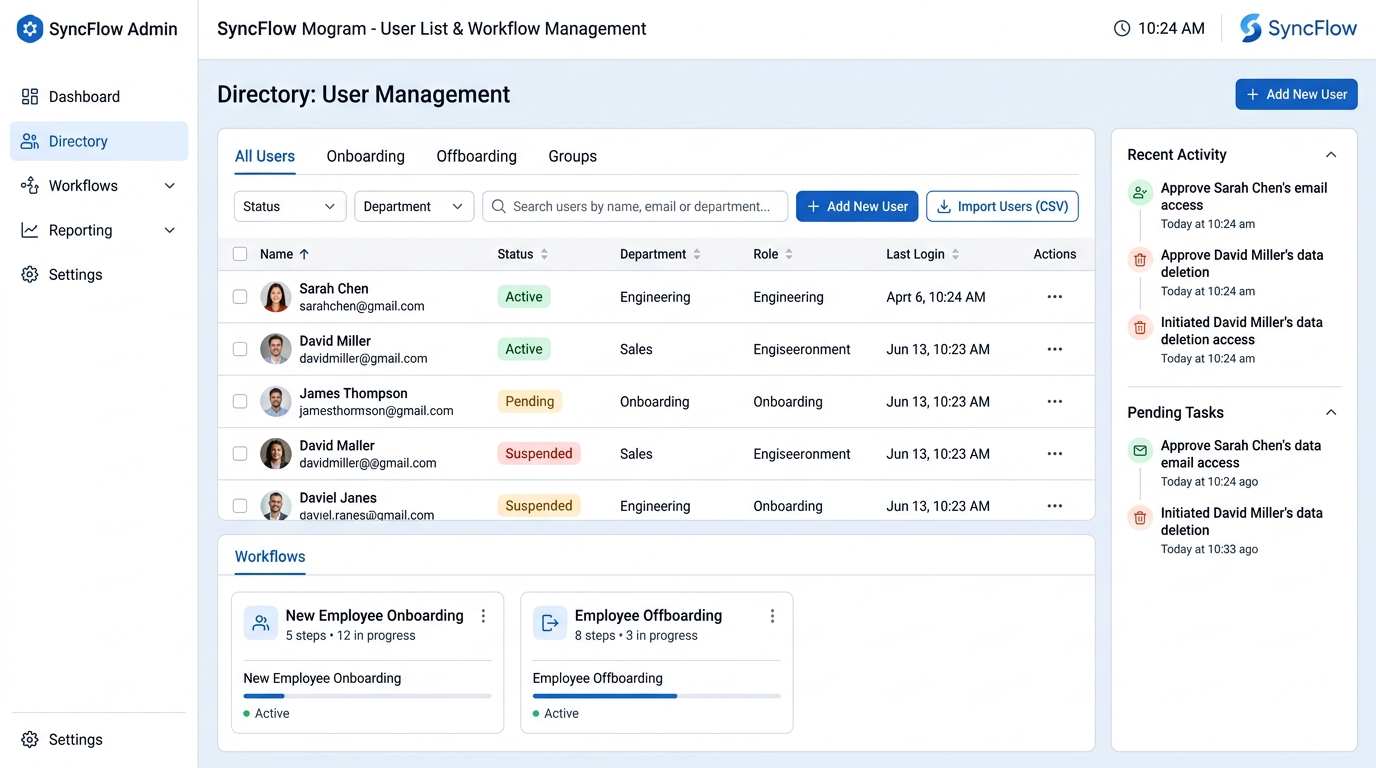
Task: Open the Department filter dropdown
Action: pos(414,206)
